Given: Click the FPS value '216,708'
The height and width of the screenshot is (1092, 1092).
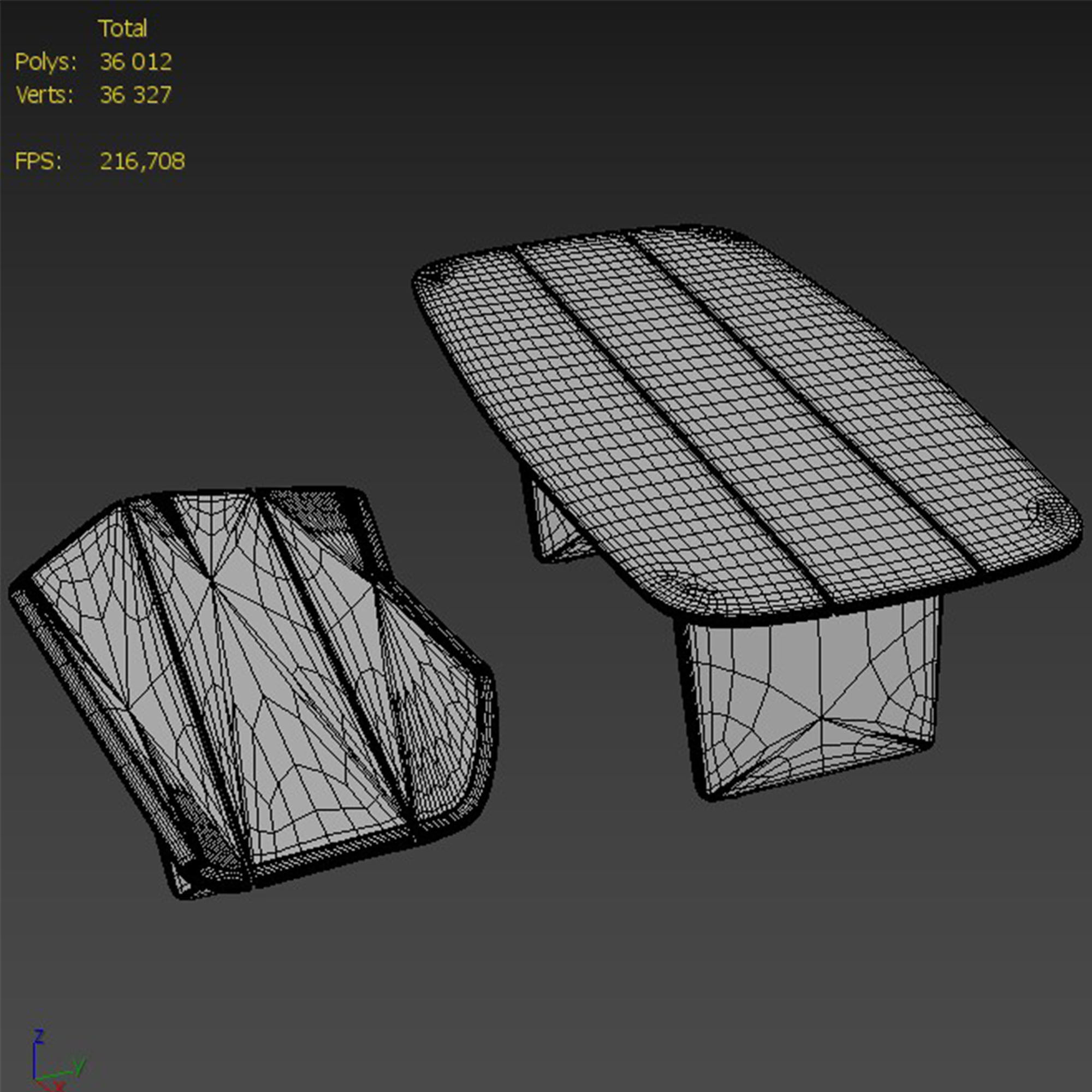Looking at the screenshot, I should pos(143,162).
